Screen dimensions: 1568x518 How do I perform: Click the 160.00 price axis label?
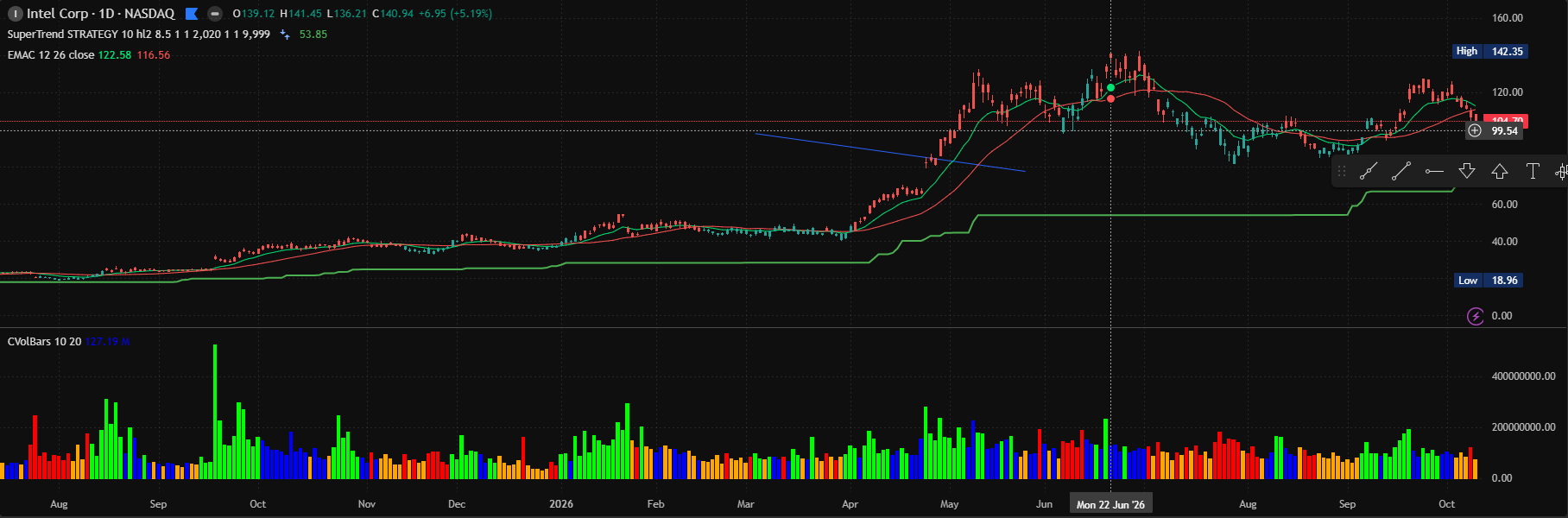1507,18
